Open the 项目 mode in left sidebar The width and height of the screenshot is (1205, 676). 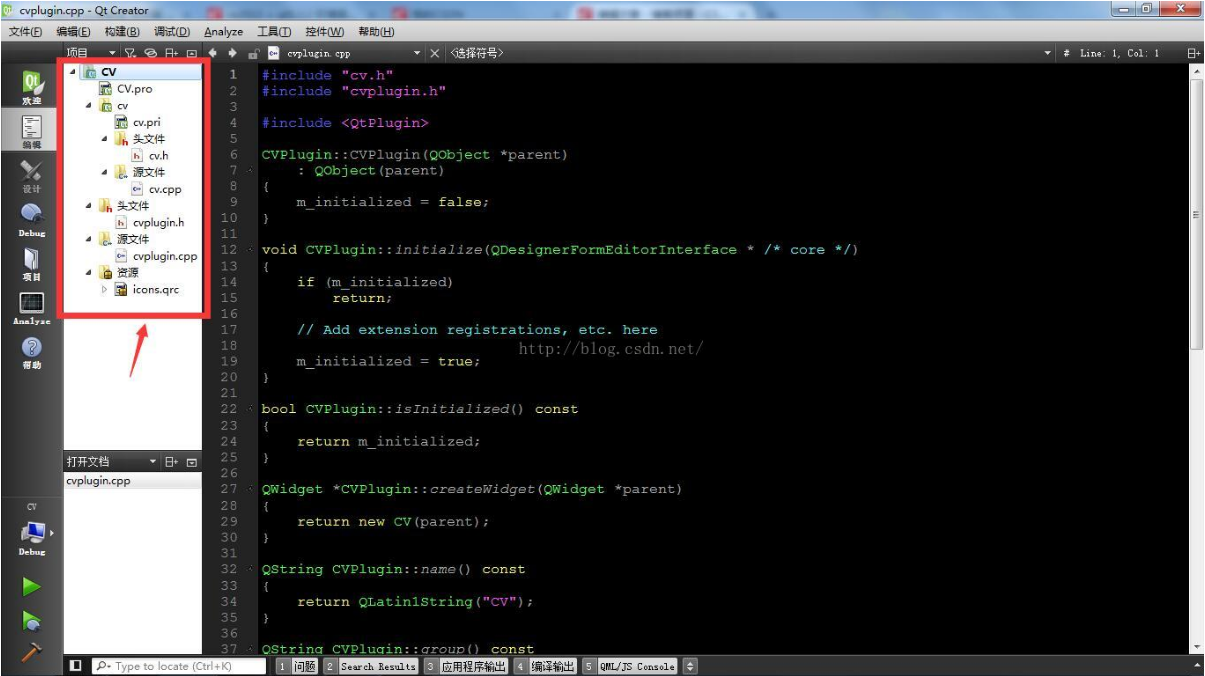tap(32, 263)
